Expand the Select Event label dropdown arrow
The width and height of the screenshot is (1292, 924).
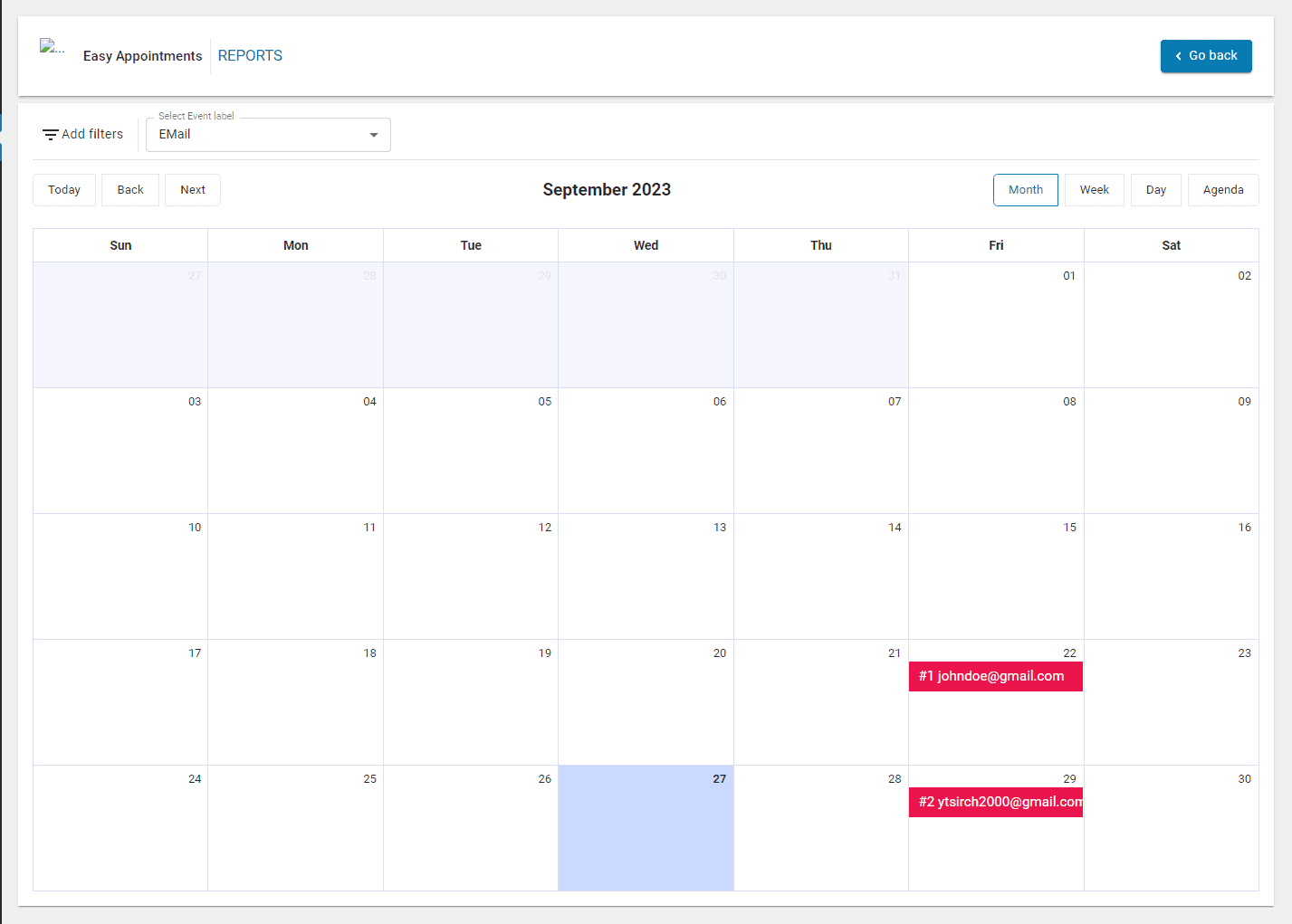[374, 135]
